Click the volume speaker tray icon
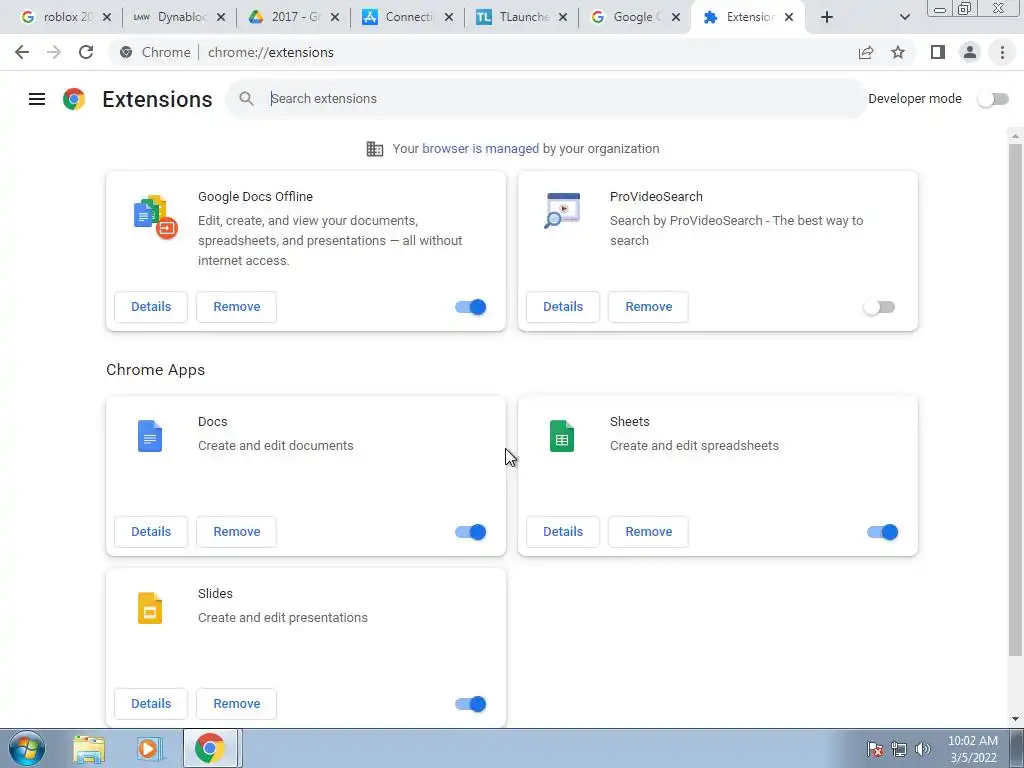1024x768 pixels. (x=923, y=749)
